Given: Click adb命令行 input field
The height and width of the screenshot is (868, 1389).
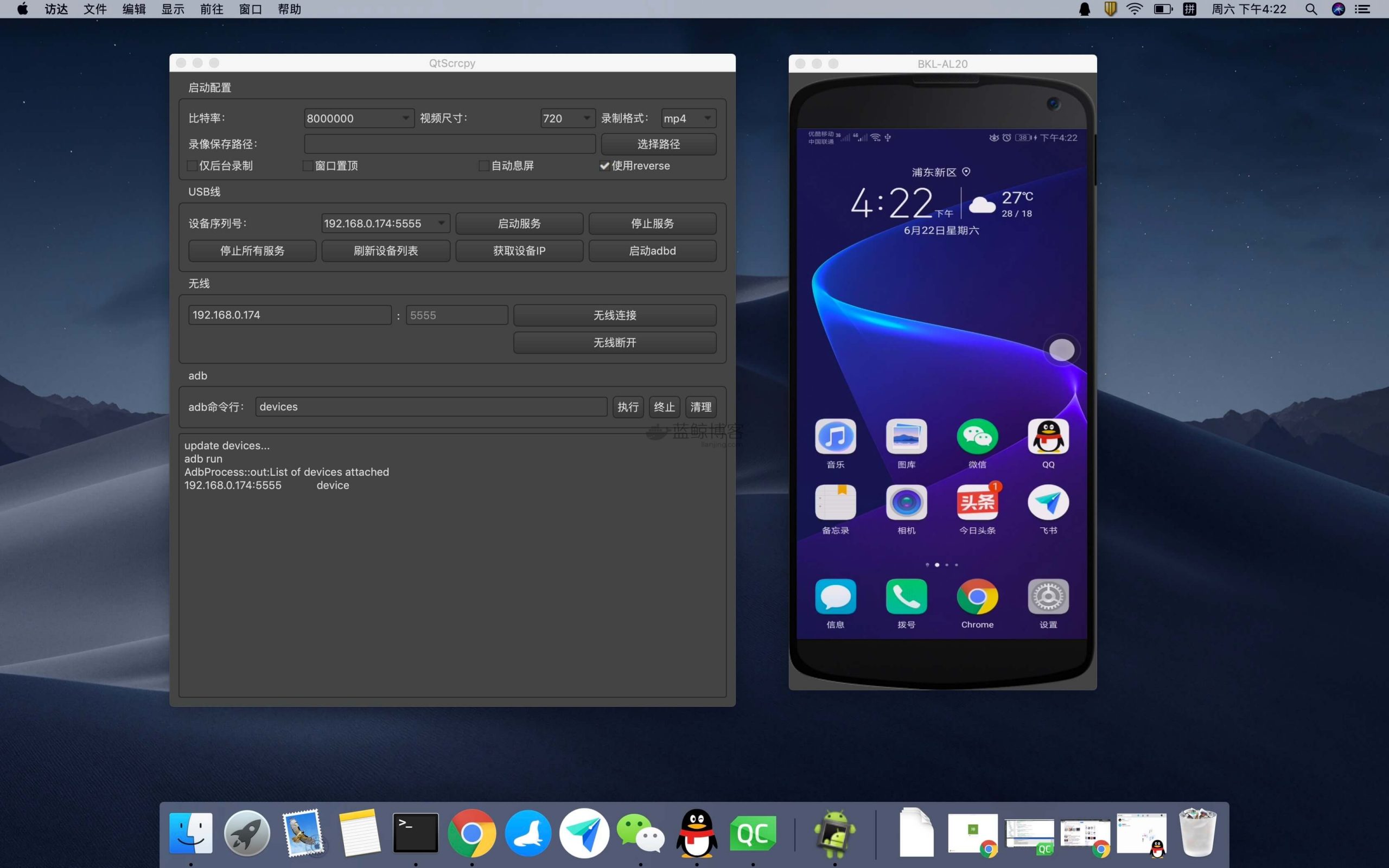Looking at the screenshot, I should tap(430, 406).
